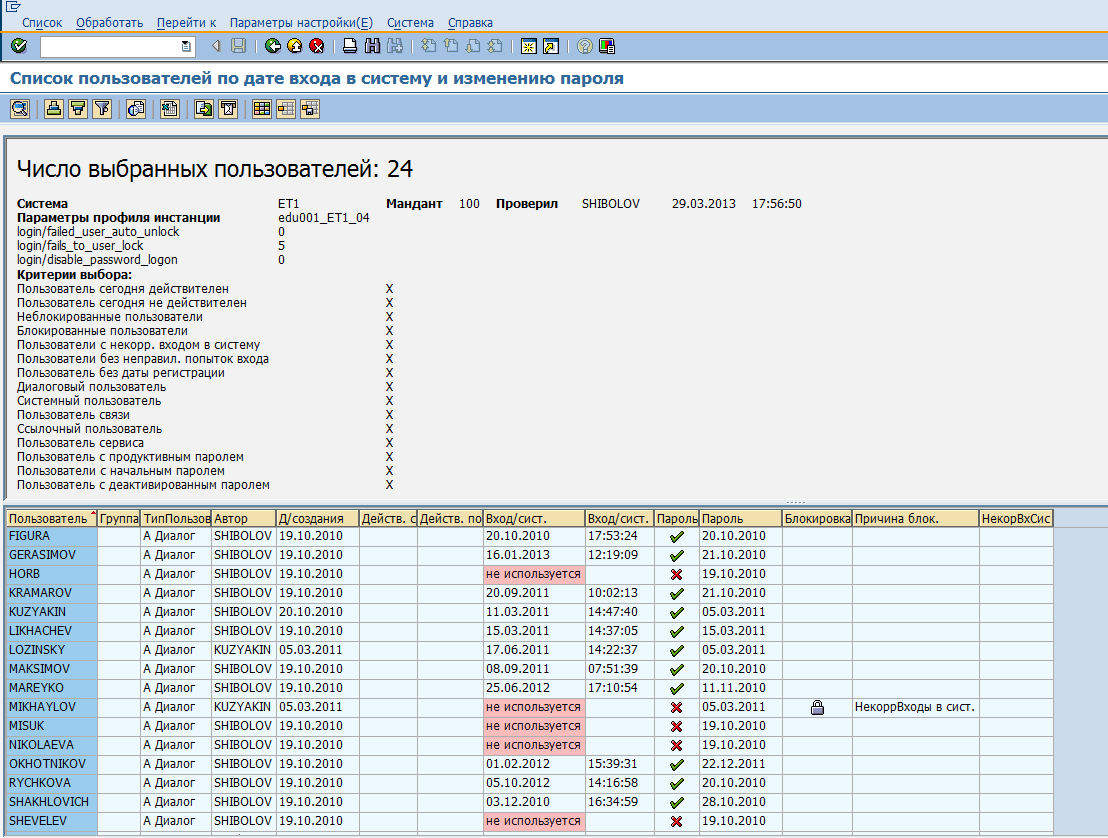Click the green Back arrow
This screenshot has height=838, width=1108.
pyautogui.click(x=271, y=45)
